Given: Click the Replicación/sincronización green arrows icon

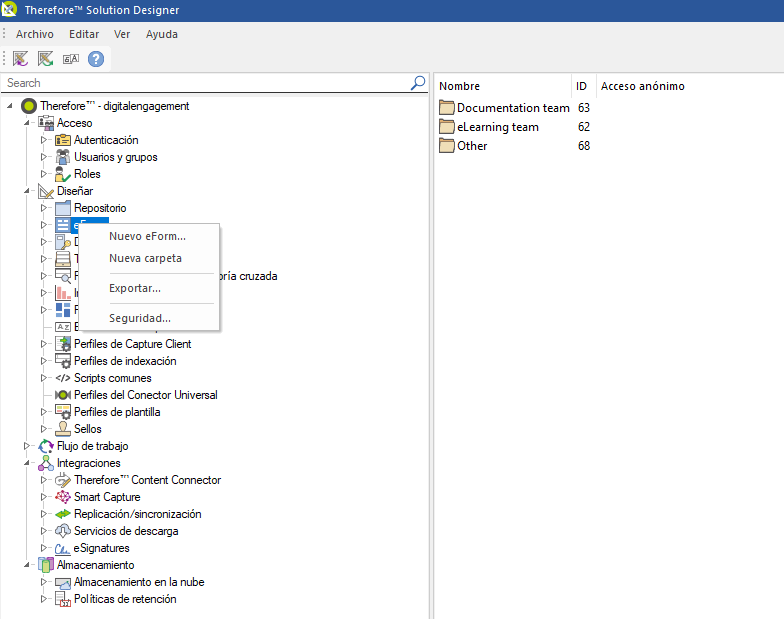Looking at the screenshot, I should 63,514.
